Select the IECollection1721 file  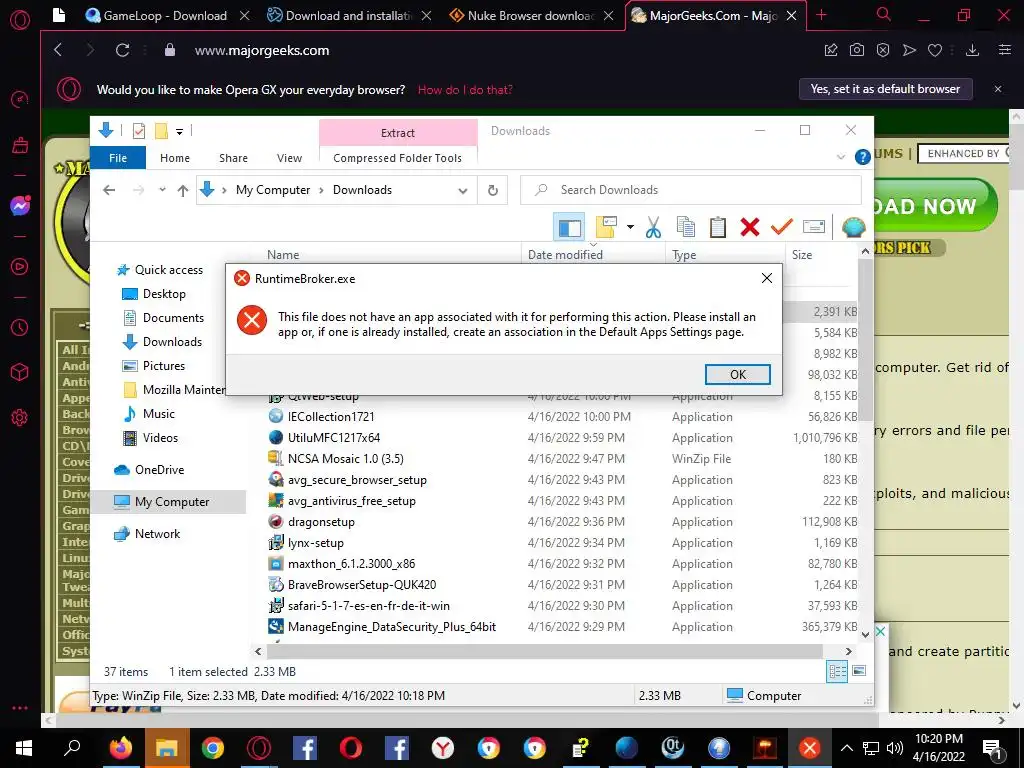(331, 417)
